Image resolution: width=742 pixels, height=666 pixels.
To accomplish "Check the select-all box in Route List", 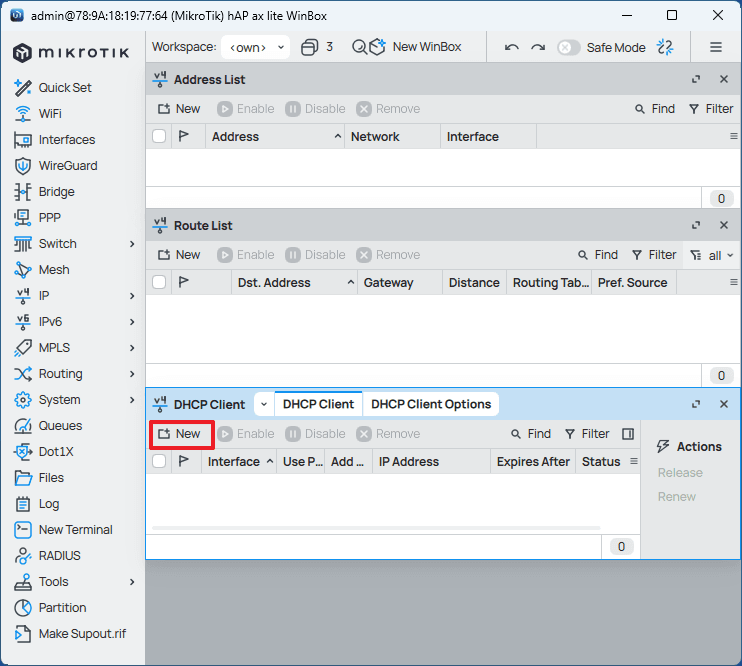I will 159,283.
